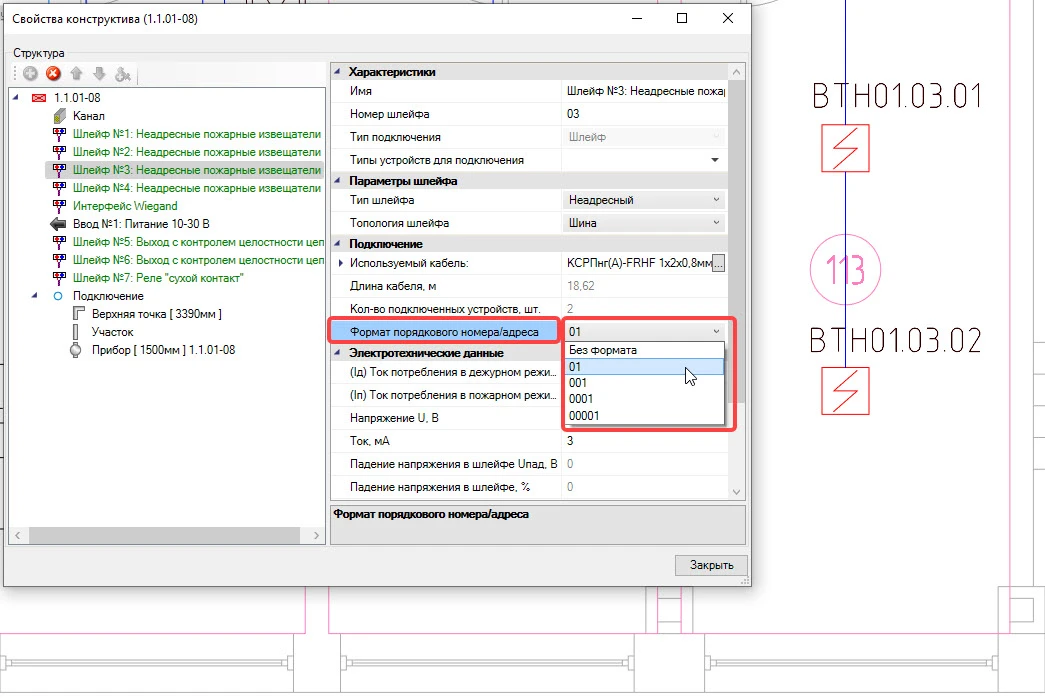Click the Закрыть button
The image size is (1045, 700).
pyautogui.click(x=710, y=565)
